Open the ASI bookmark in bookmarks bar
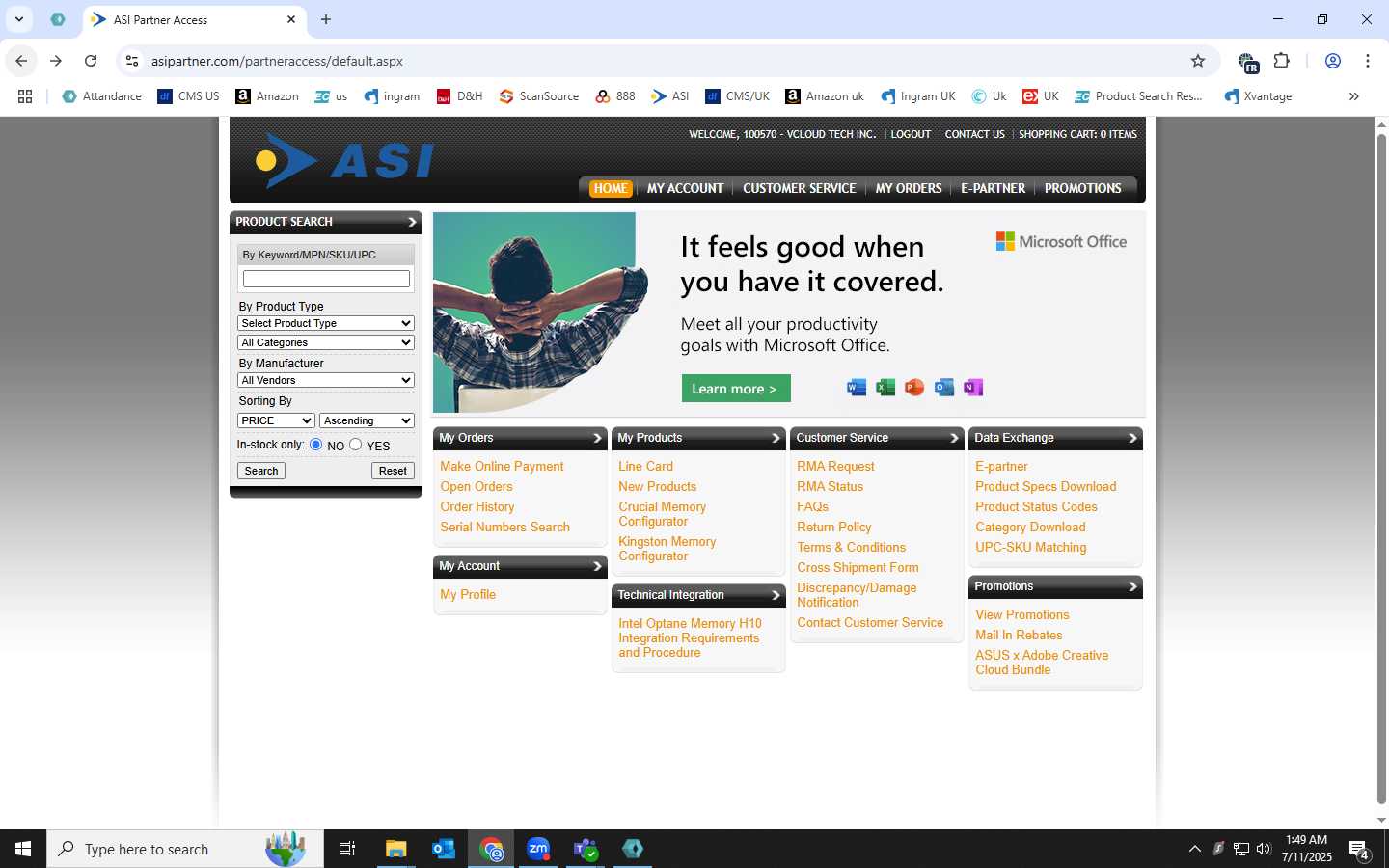The width and height of the screenshot is (1389, 868). (x=670, y=96)
